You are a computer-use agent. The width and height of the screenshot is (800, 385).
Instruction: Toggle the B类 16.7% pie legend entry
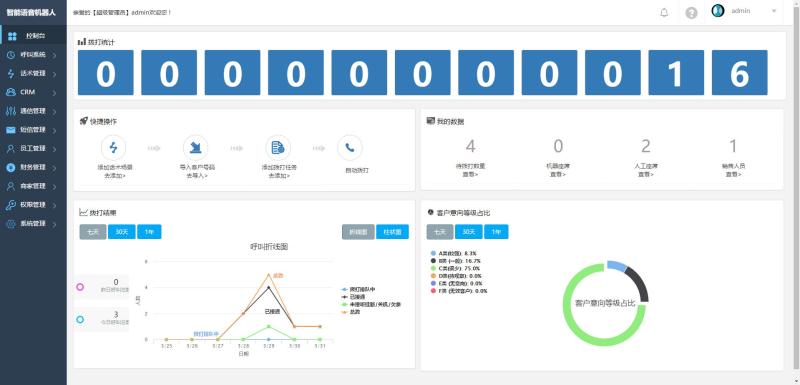[455, 261]
